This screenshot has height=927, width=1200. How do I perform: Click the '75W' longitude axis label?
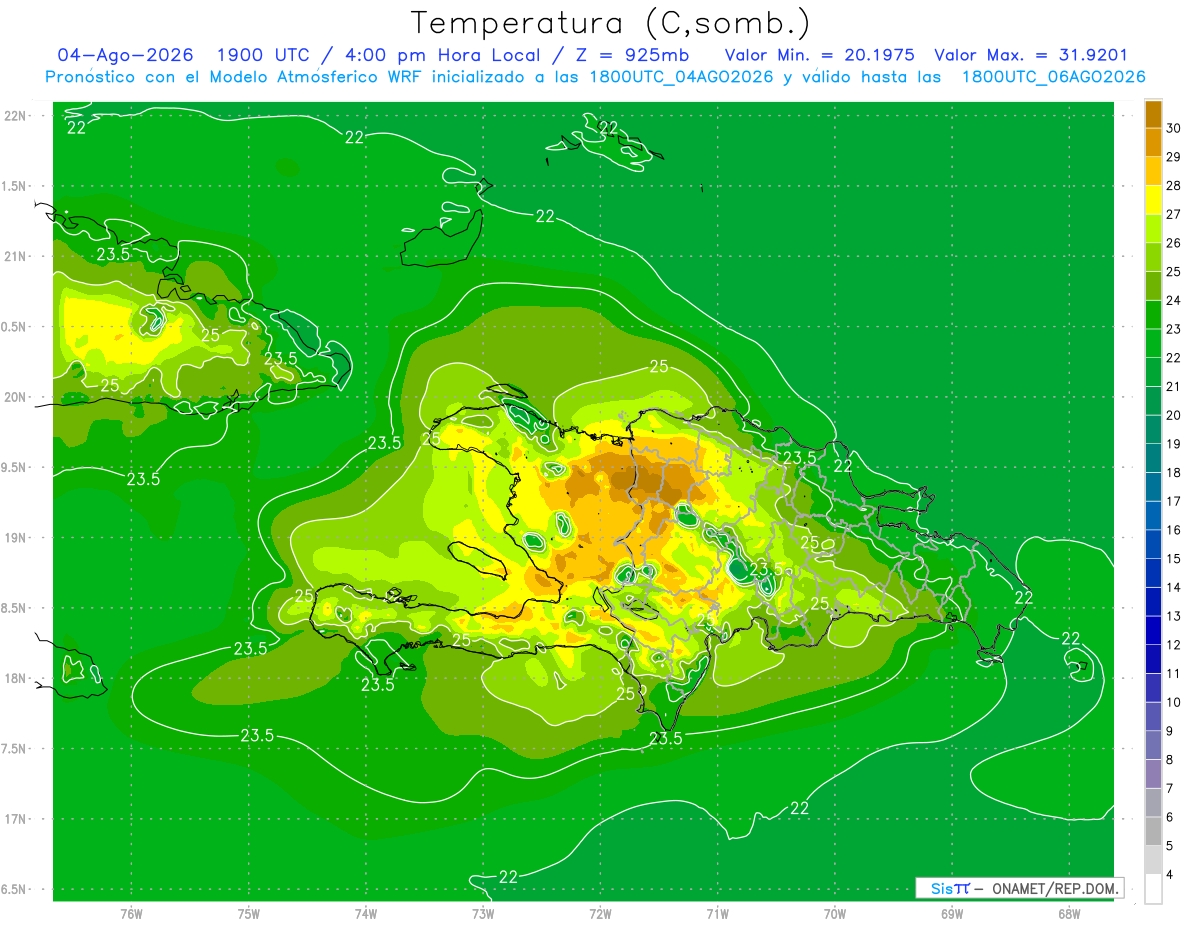[x=249, y=914]
